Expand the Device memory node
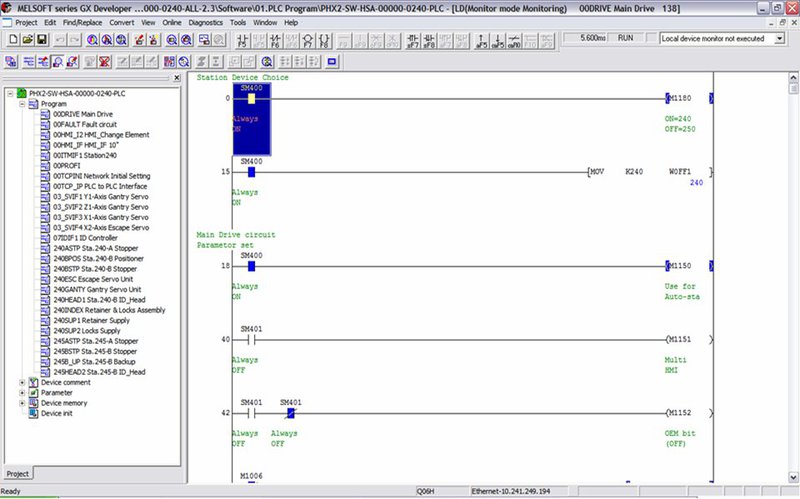 pos(22,403)
